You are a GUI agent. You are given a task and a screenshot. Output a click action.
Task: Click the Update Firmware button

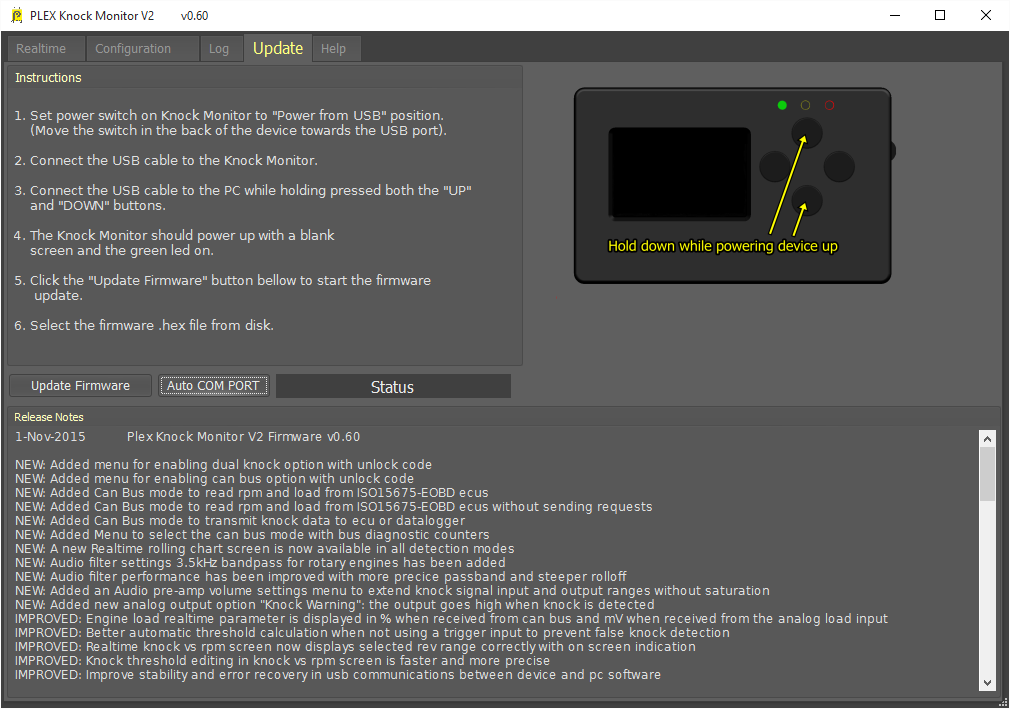coord(81,386)
